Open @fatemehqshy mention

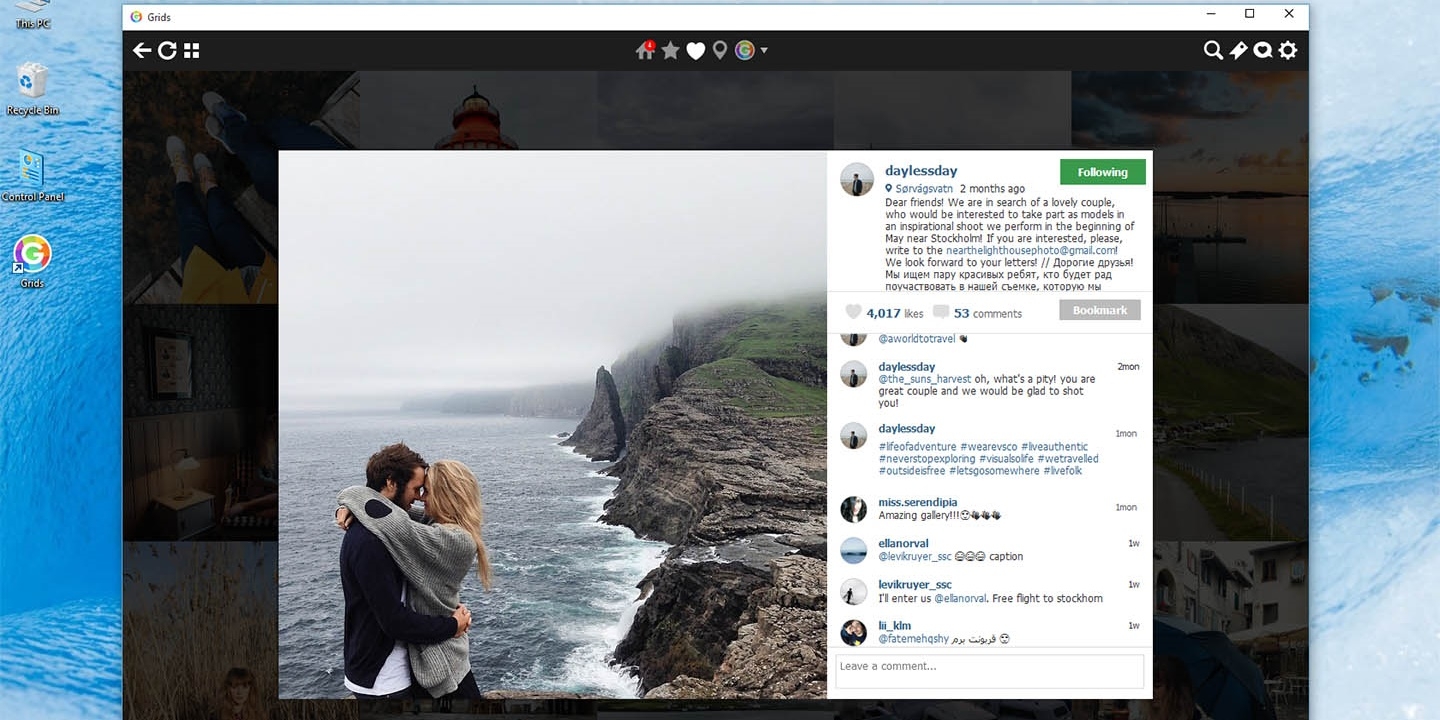coord(914,638)
